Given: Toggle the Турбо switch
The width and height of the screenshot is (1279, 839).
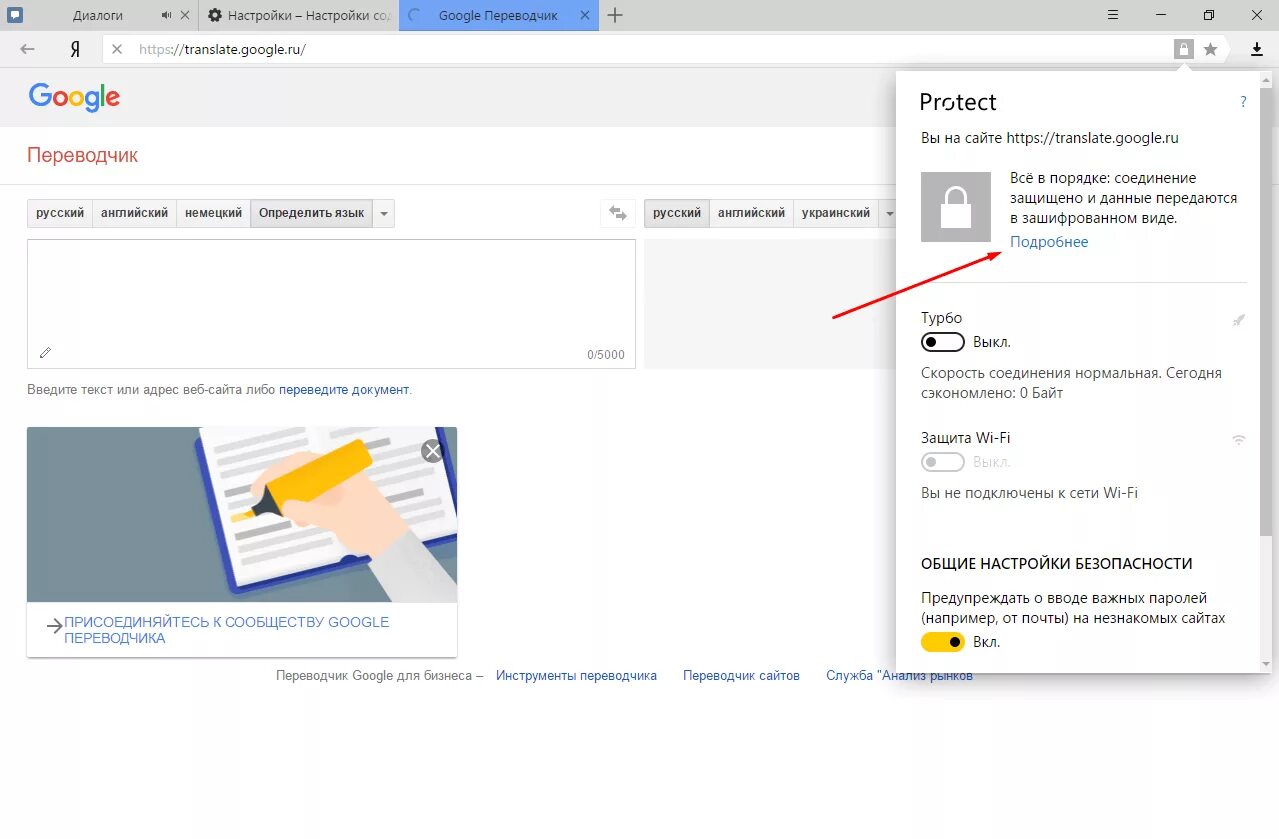Looking at the screenshot, I should point(943,342).
